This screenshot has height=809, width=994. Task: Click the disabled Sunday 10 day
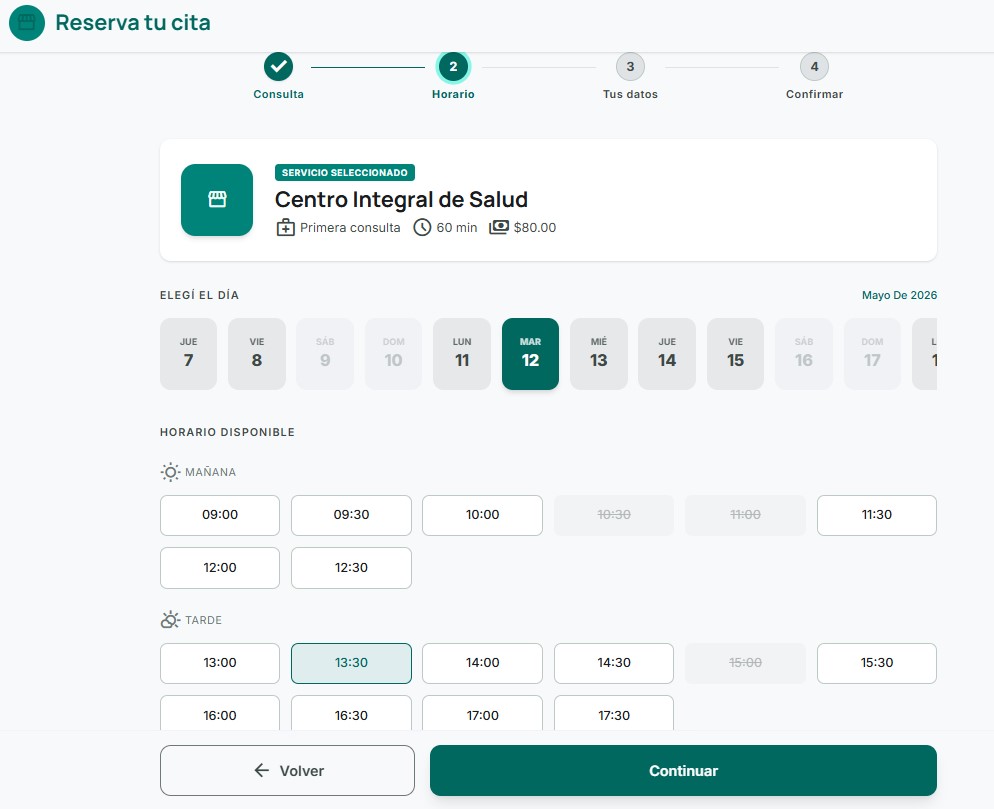pos(393,354)
